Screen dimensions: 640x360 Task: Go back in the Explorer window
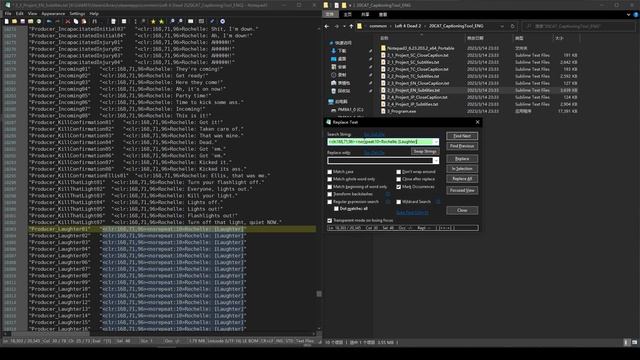tap(327, 26)
